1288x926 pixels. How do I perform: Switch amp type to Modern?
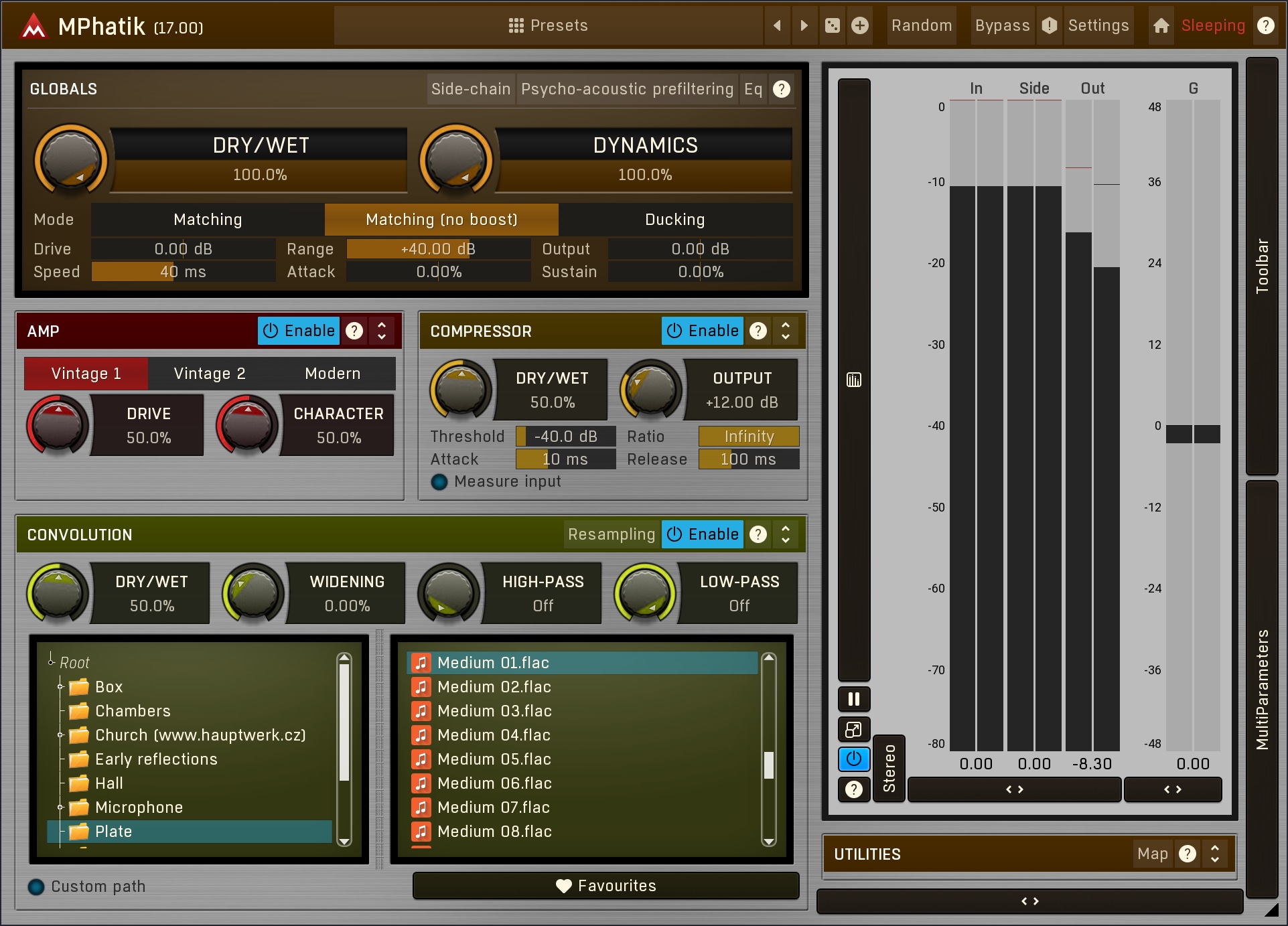pos(332,374)
